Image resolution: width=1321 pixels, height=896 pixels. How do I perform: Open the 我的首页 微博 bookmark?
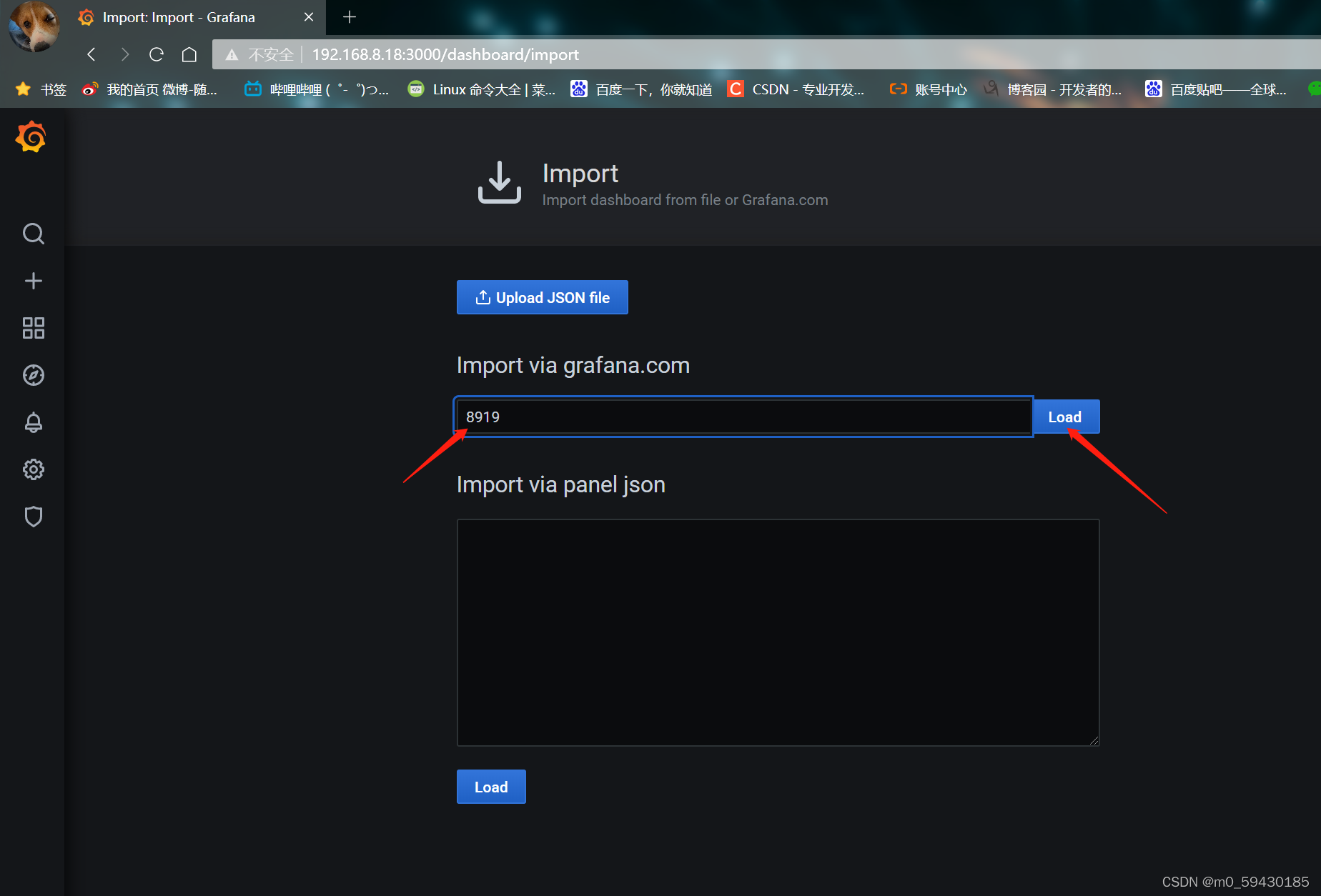coord(149,89)
